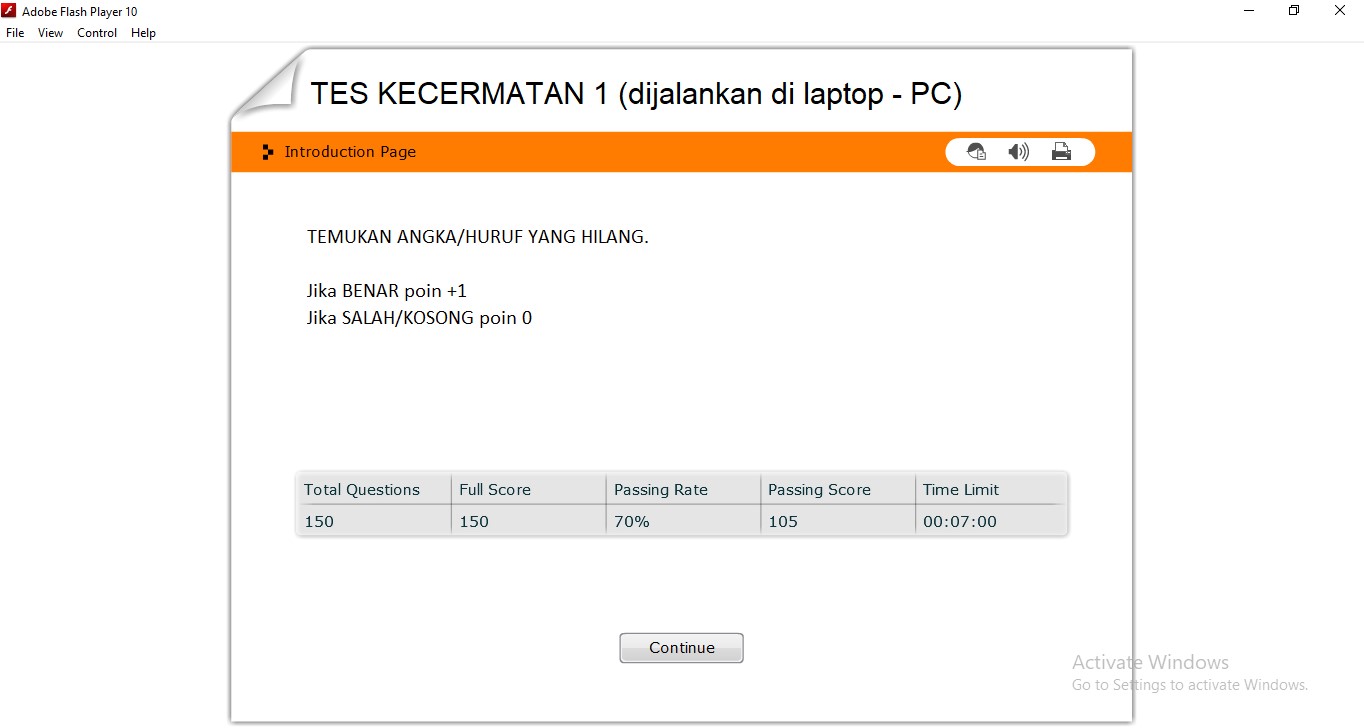
Task: Open the Control menu
Action: (x=96, y=32)
